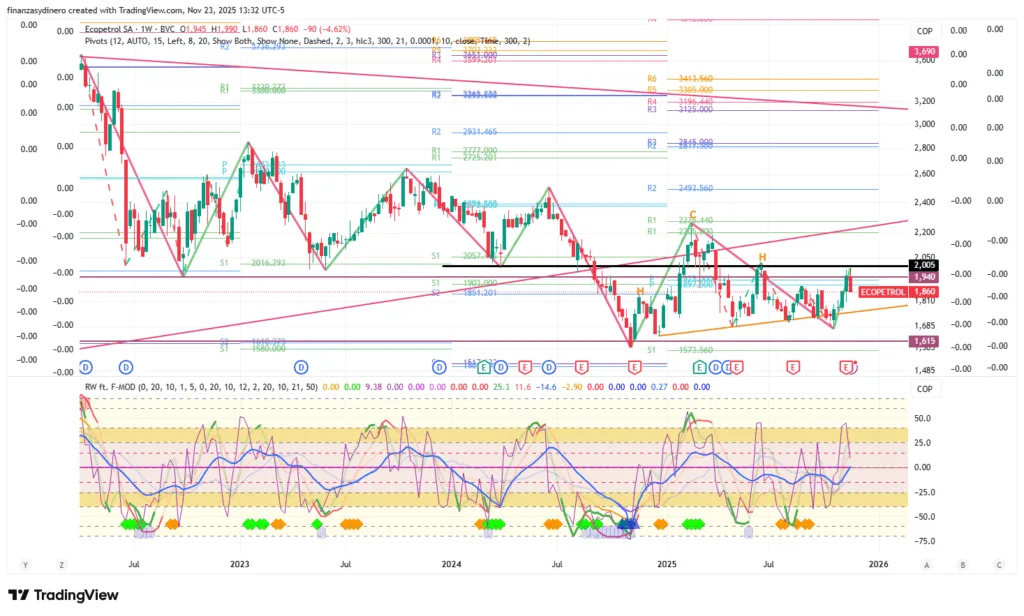Click the black 2,005 price level label
Screen dimensions: 1024x616
click(x=923, y=265)
